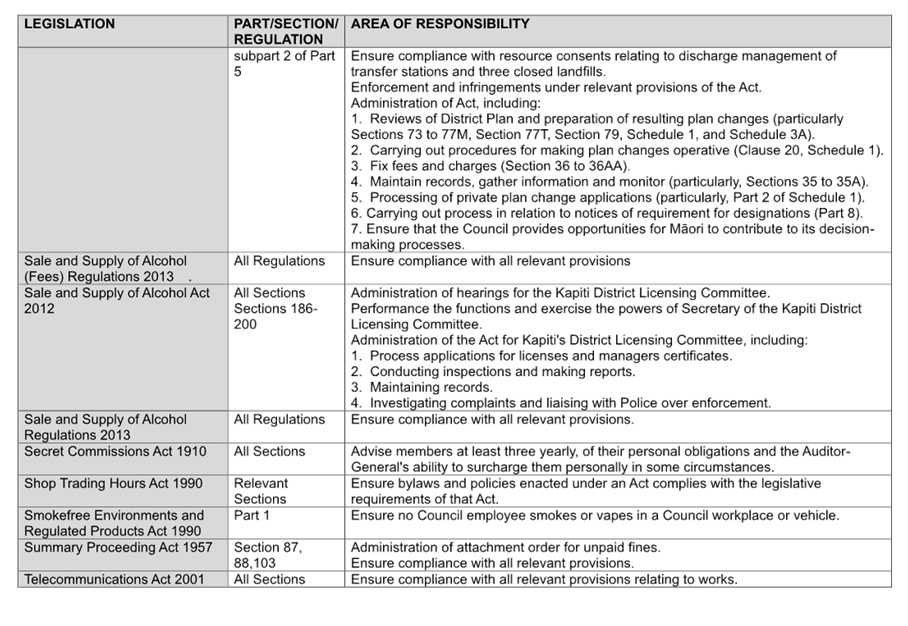This screenshot has height=626, width=908.
Task: Click 'All Sections' in Telecommunications Act row
Action: (269, 579)
